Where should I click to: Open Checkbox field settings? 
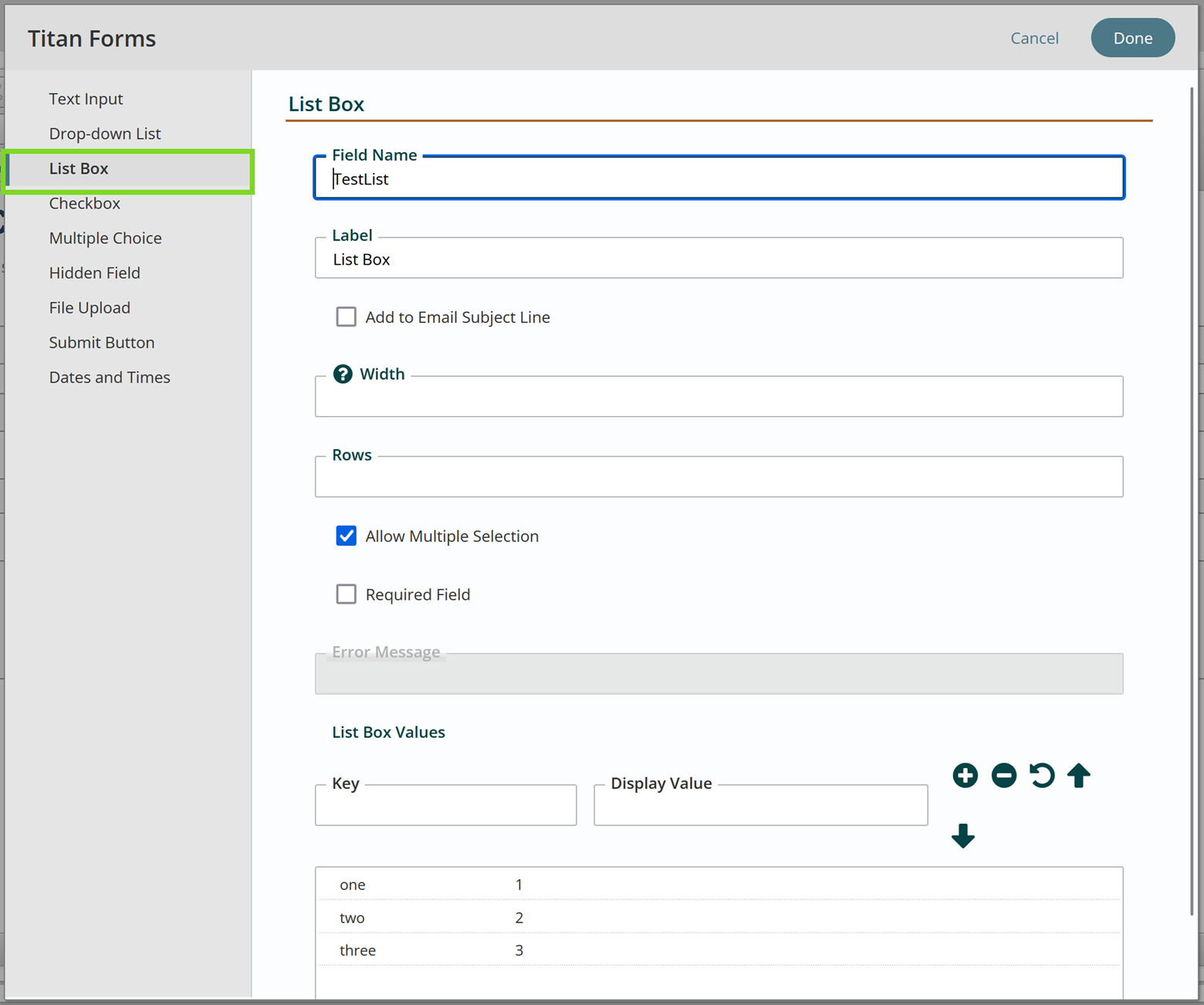click(x=85, y=204)
